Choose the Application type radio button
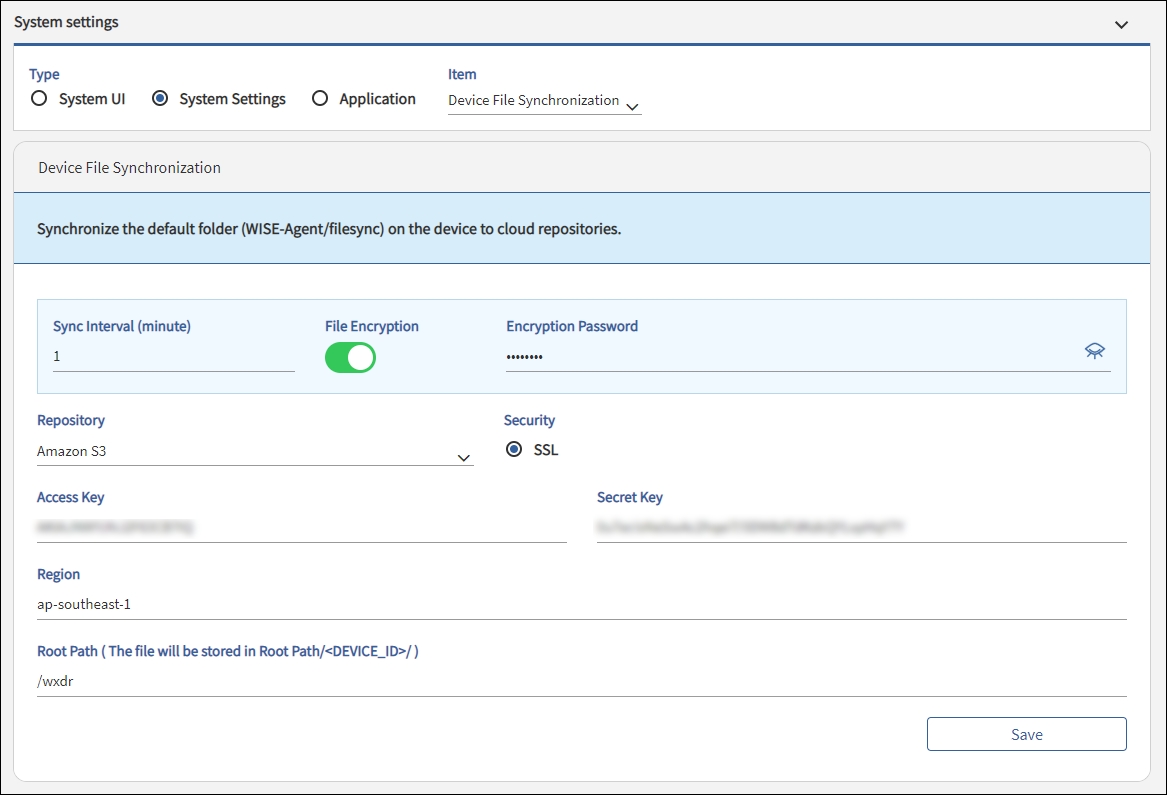The image size is (1167, 795). [x=320, y=99]
